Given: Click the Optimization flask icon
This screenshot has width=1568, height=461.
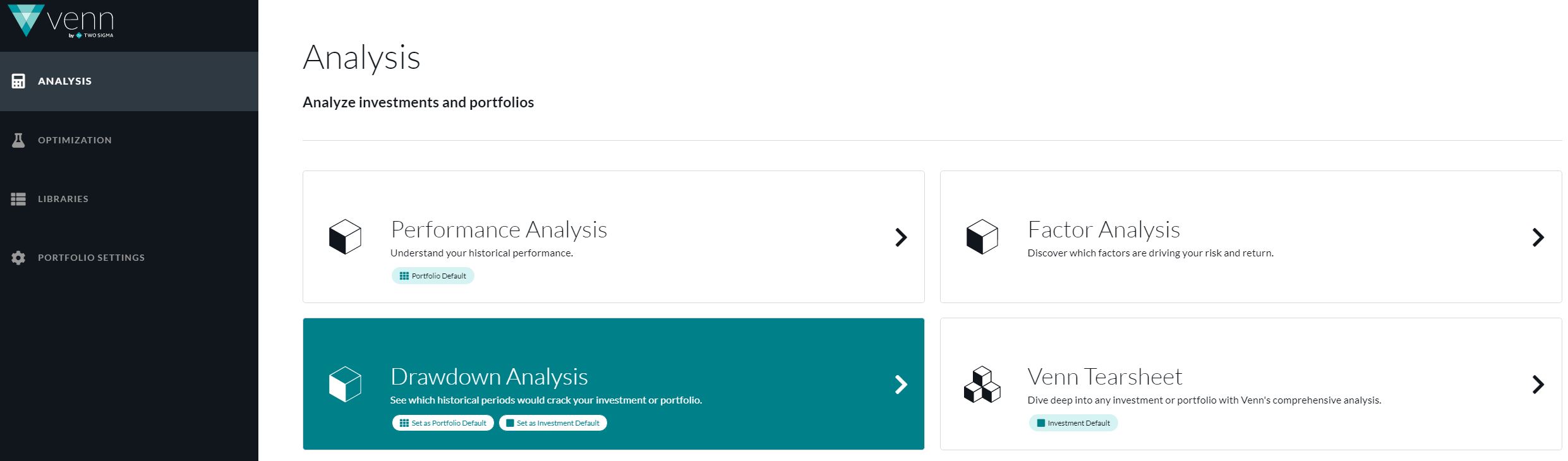Looking at the screenshot, I should (x=18, y=140).
